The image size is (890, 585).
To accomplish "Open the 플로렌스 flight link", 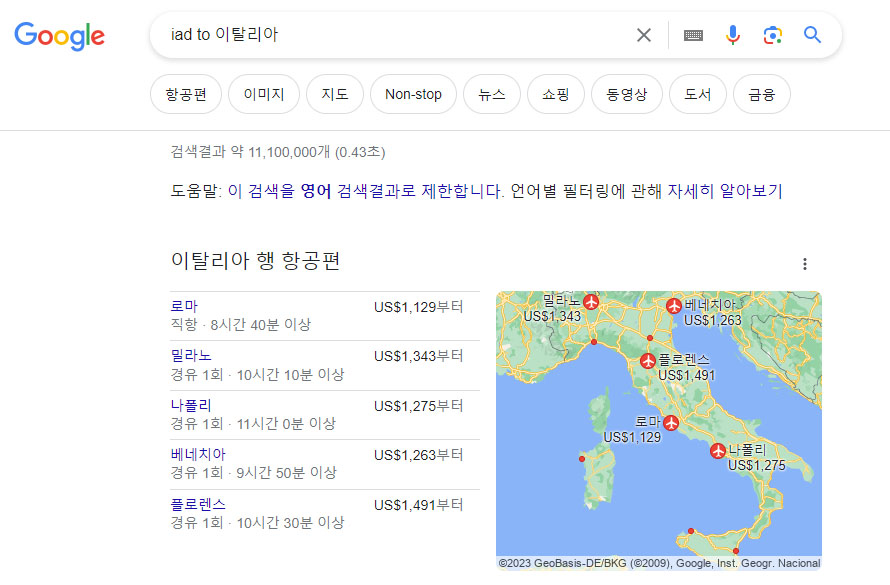I will coord(198,504).
